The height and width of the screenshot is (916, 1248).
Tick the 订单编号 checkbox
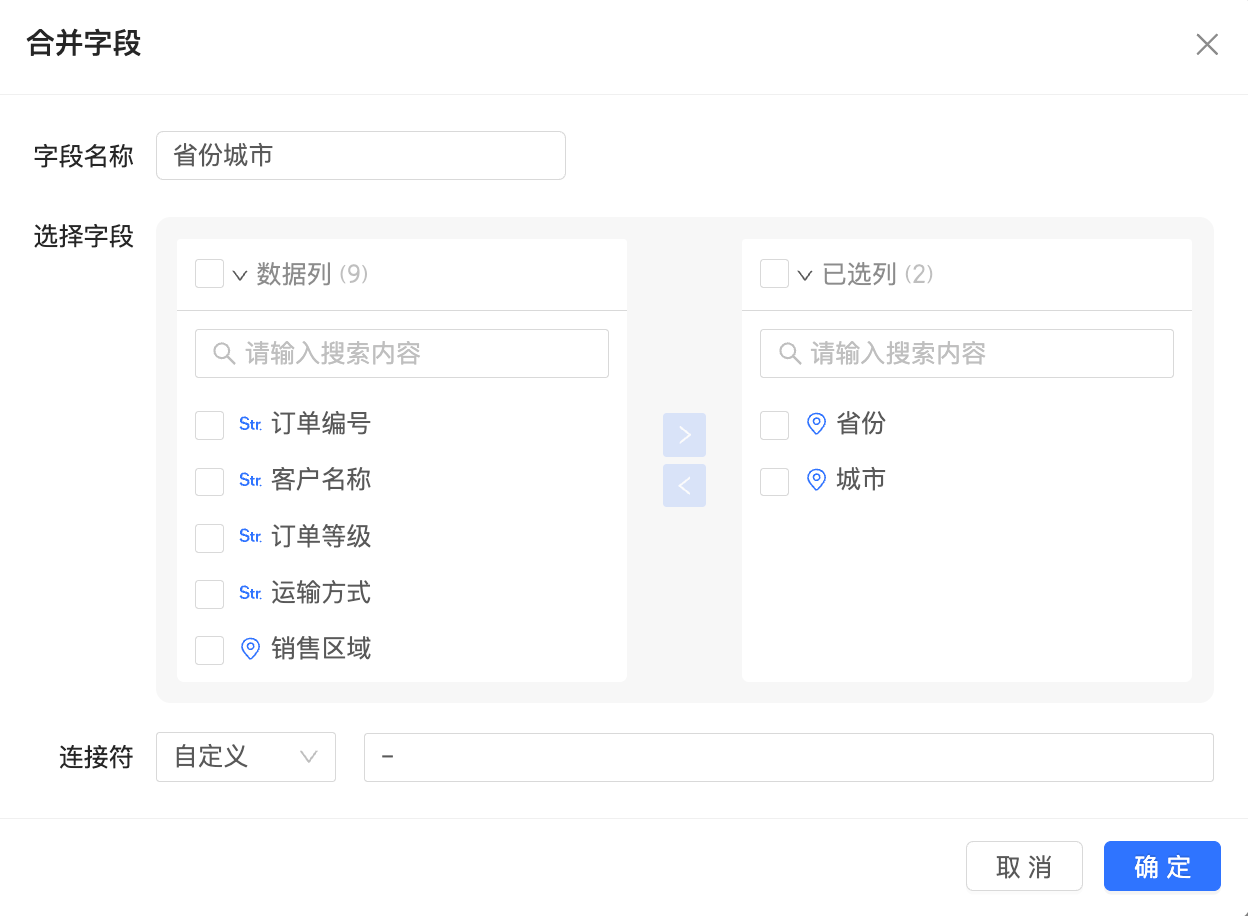coord(209,425)
